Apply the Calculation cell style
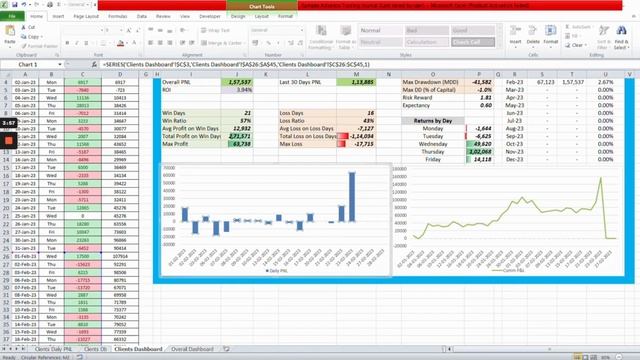The height and width of the screenshot is (360, 640). pyautogui.click(x=427, y=42)
